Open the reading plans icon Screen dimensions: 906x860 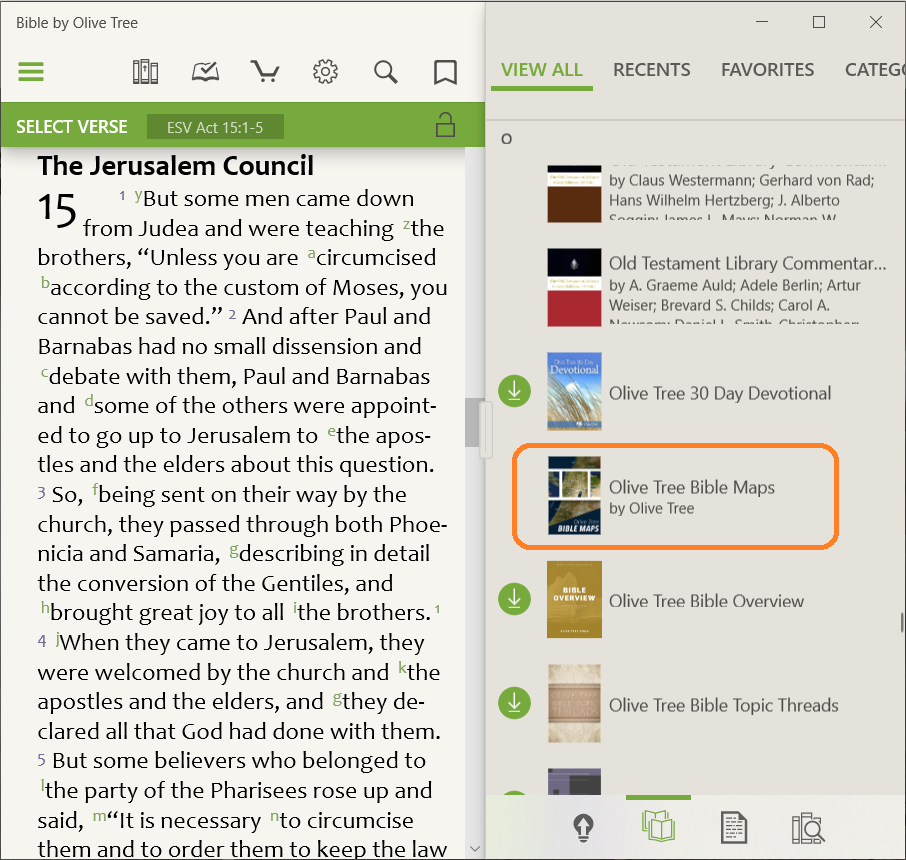(205, 72)
